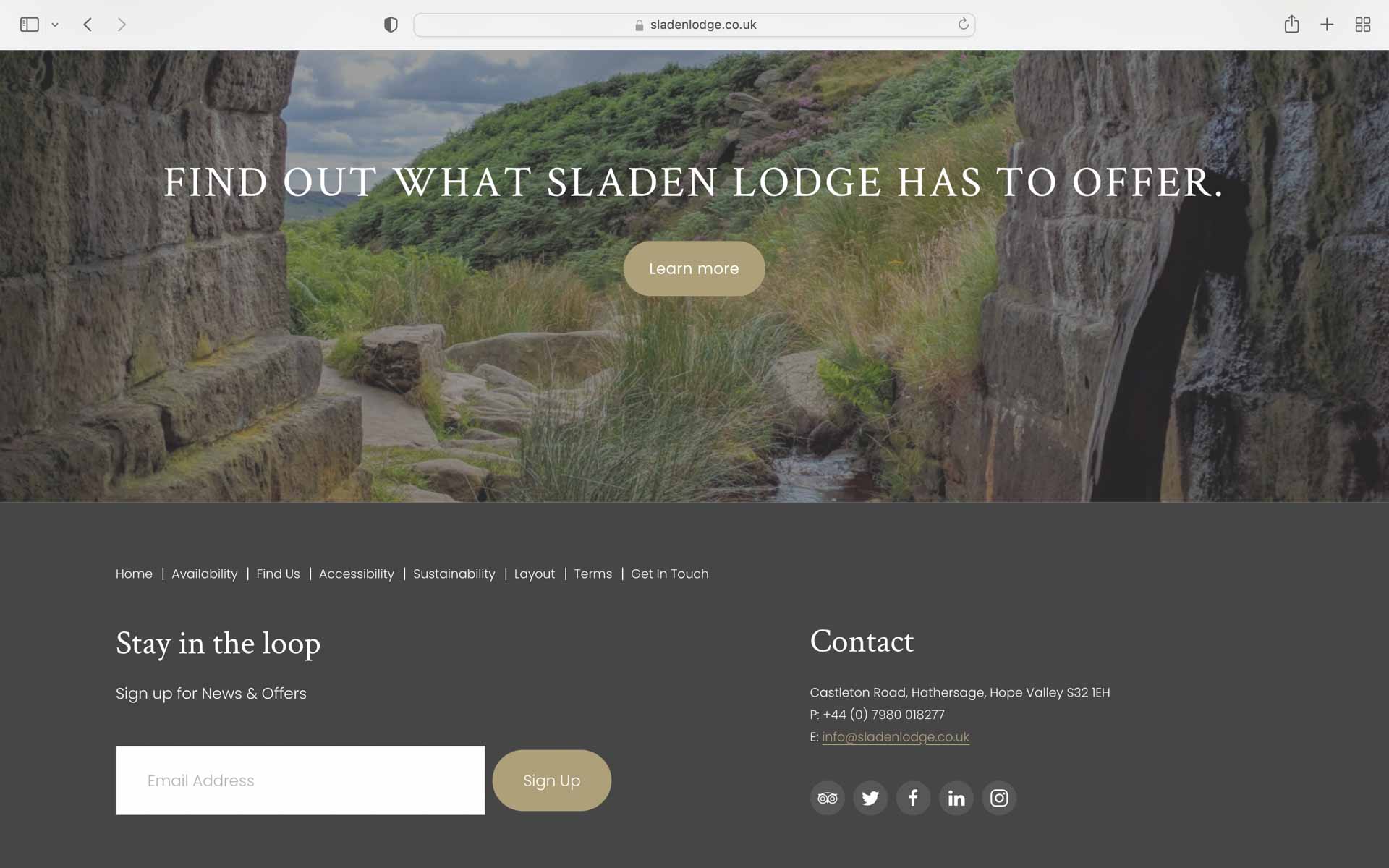The image size is (1389, 868).
Task: Focus the Email Address field
Action: point(300,780)
